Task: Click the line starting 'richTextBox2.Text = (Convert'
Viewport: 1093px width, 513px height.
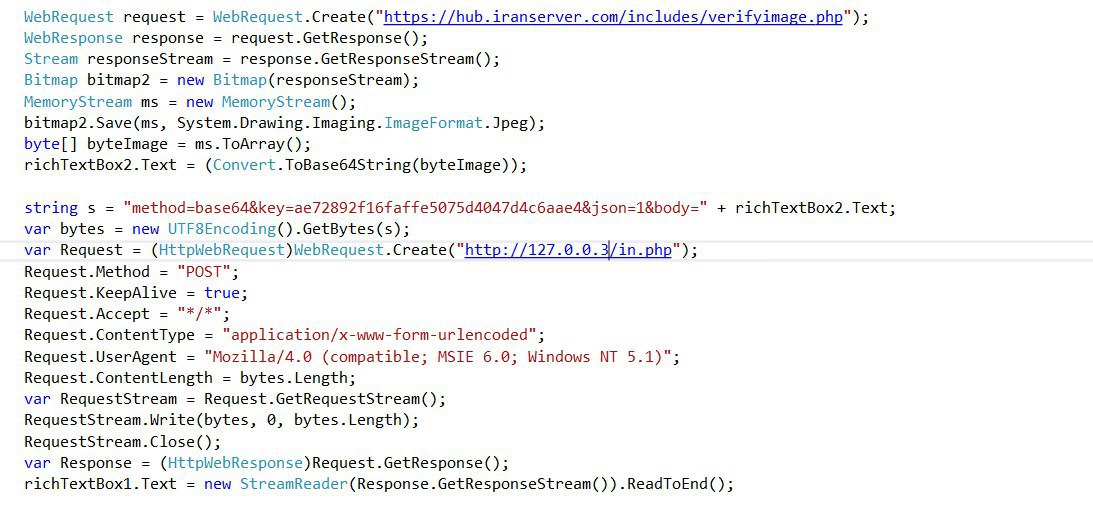Action: pos(275,165)
